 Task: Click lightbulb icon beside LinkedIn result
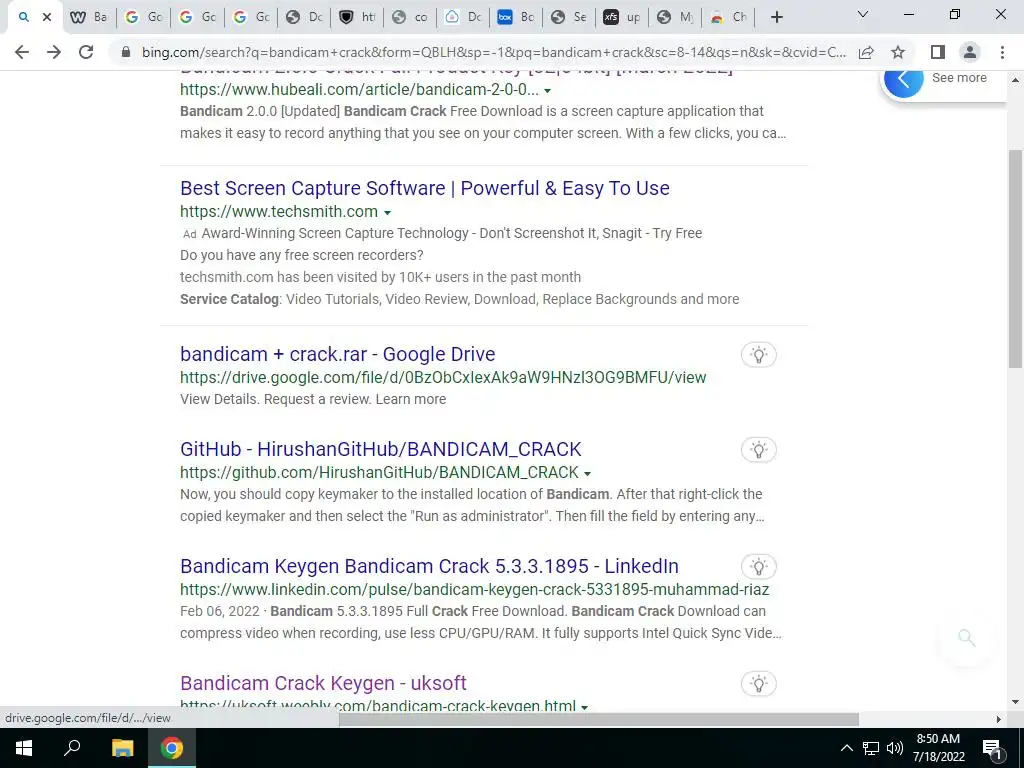coord(759,566)
